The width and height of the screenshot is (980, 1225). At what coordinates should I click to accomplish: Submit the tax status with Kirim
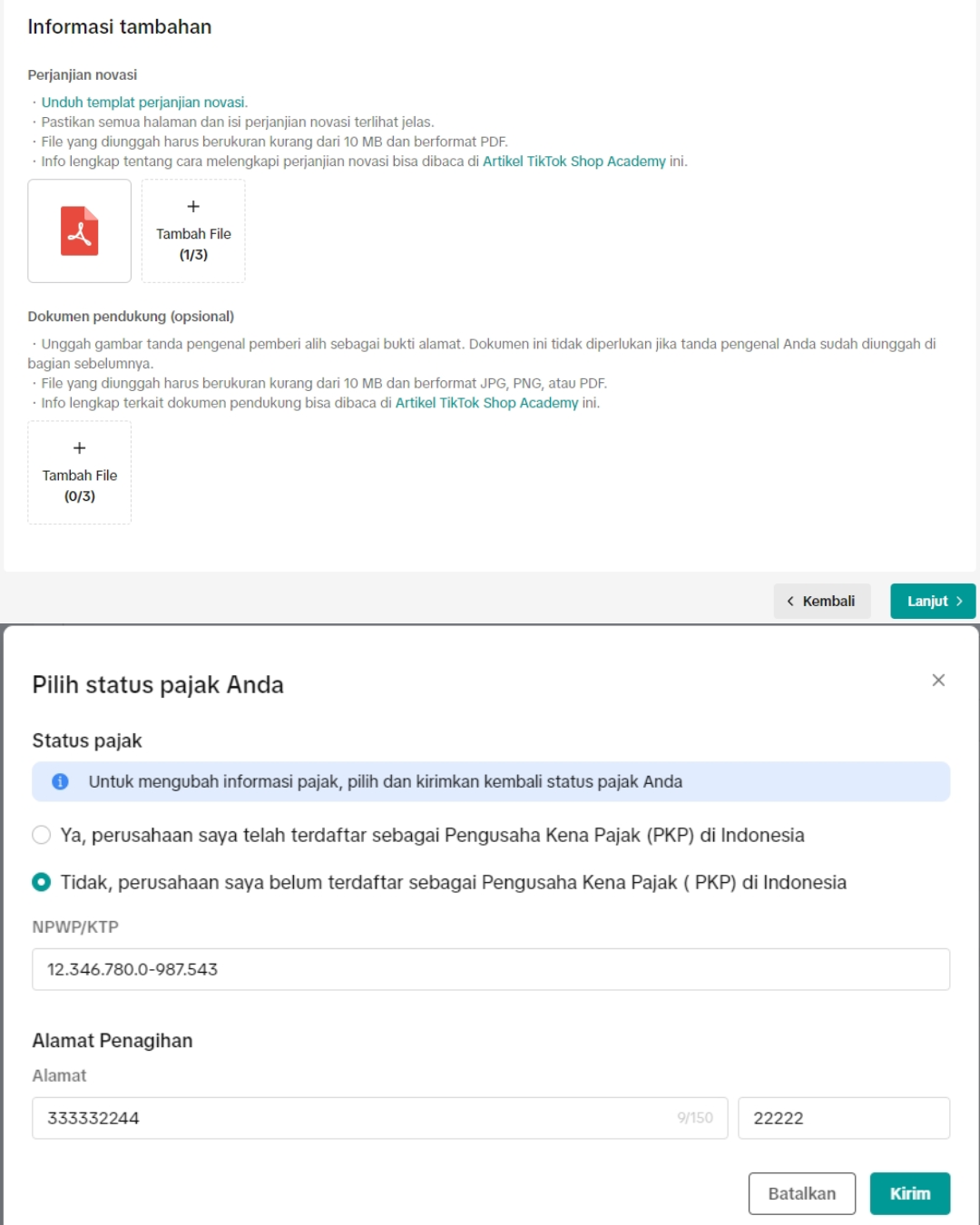click(x=909, y=1193)
